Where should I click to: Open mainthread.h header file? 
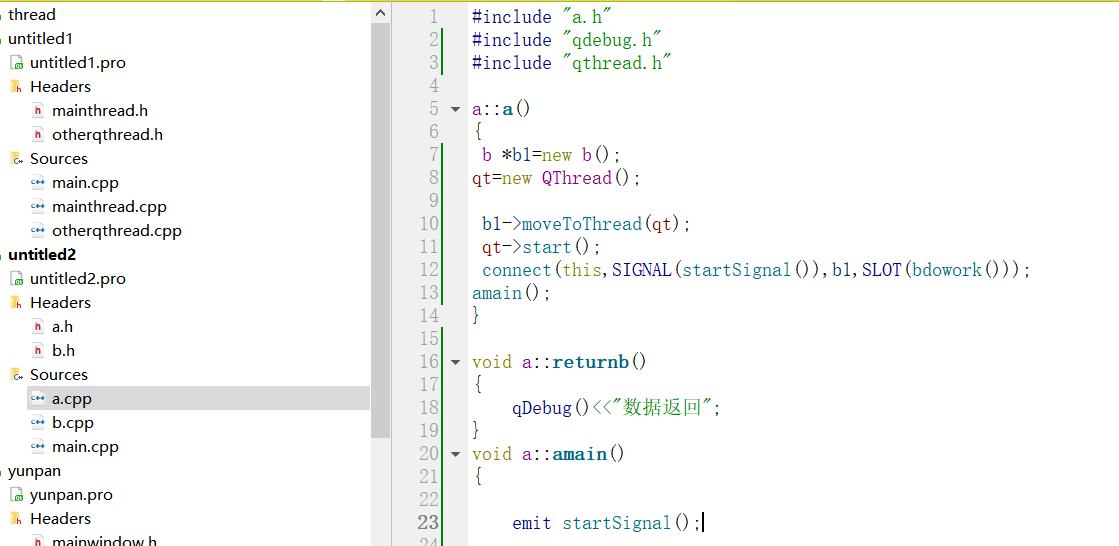(x=100, y=111)
